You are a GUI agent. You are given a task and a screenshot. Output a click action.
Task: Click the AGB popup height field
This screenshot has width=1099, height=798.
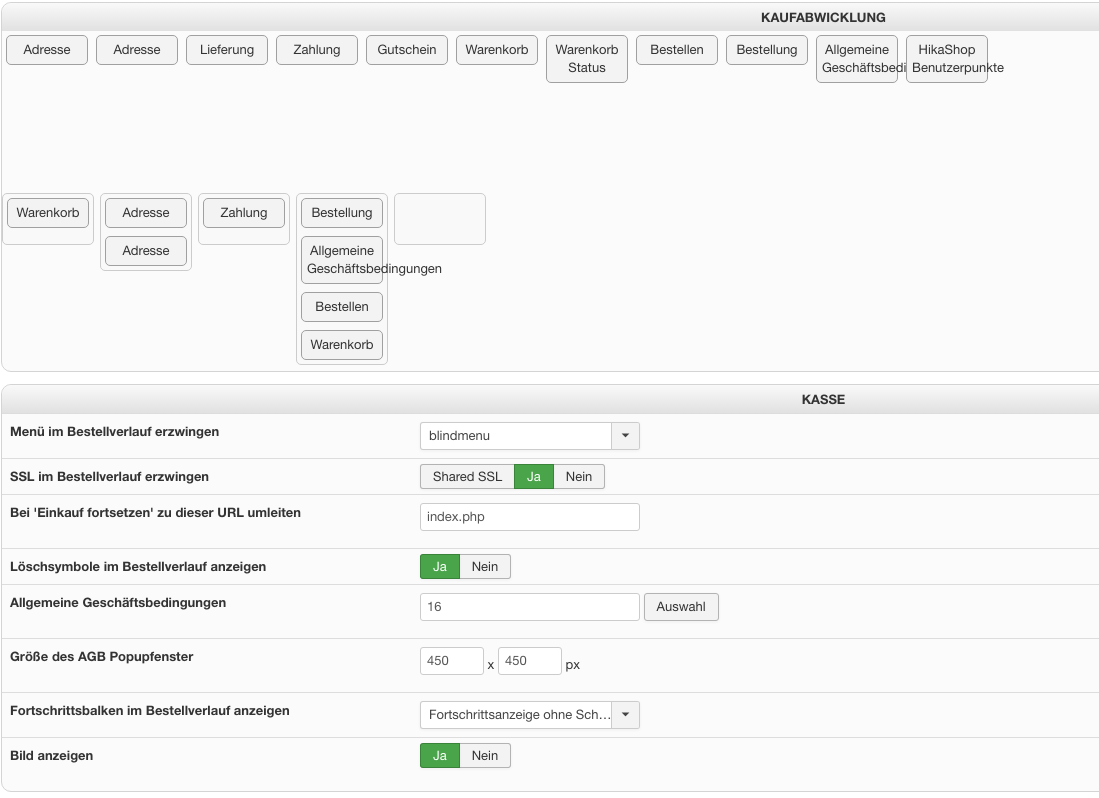pos(529,661)
